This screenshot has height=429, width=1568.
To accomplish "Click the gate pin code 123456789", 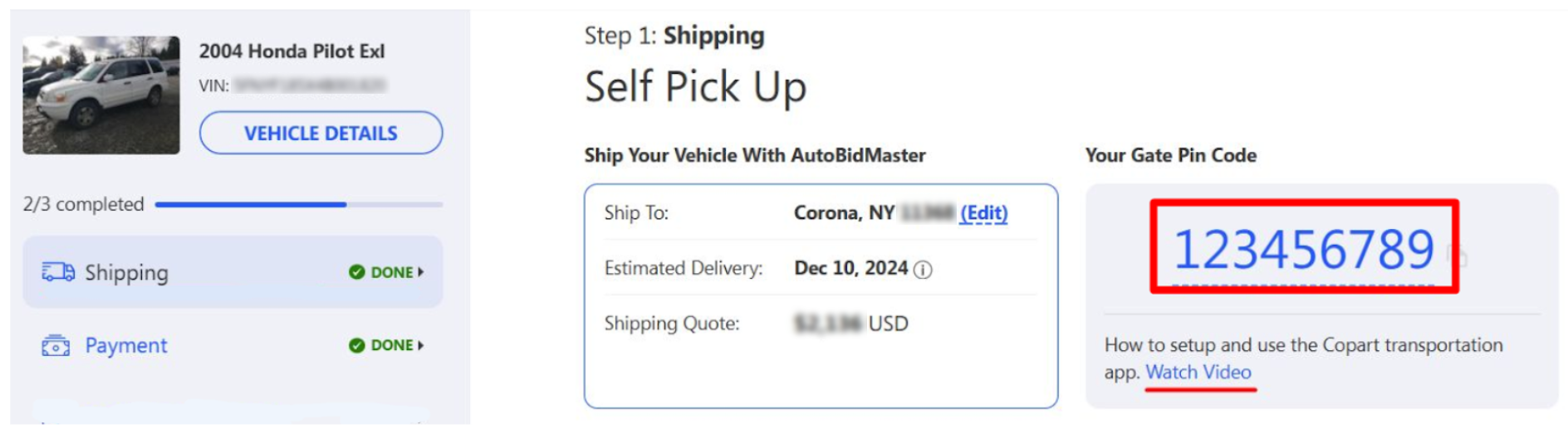I will coord(1303,249).
